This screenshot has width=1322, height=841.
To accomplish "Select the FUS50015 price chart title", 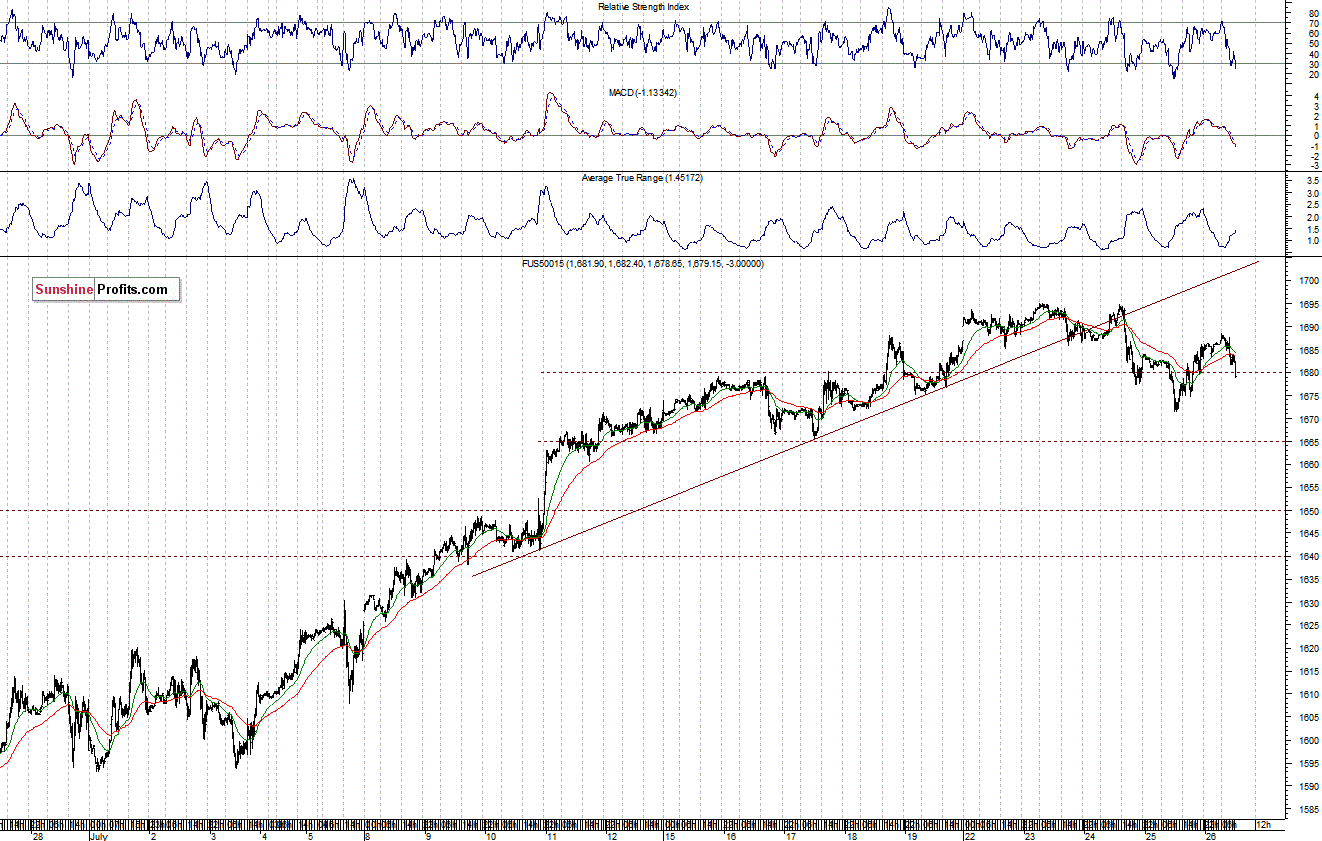I will coord(643,264).
